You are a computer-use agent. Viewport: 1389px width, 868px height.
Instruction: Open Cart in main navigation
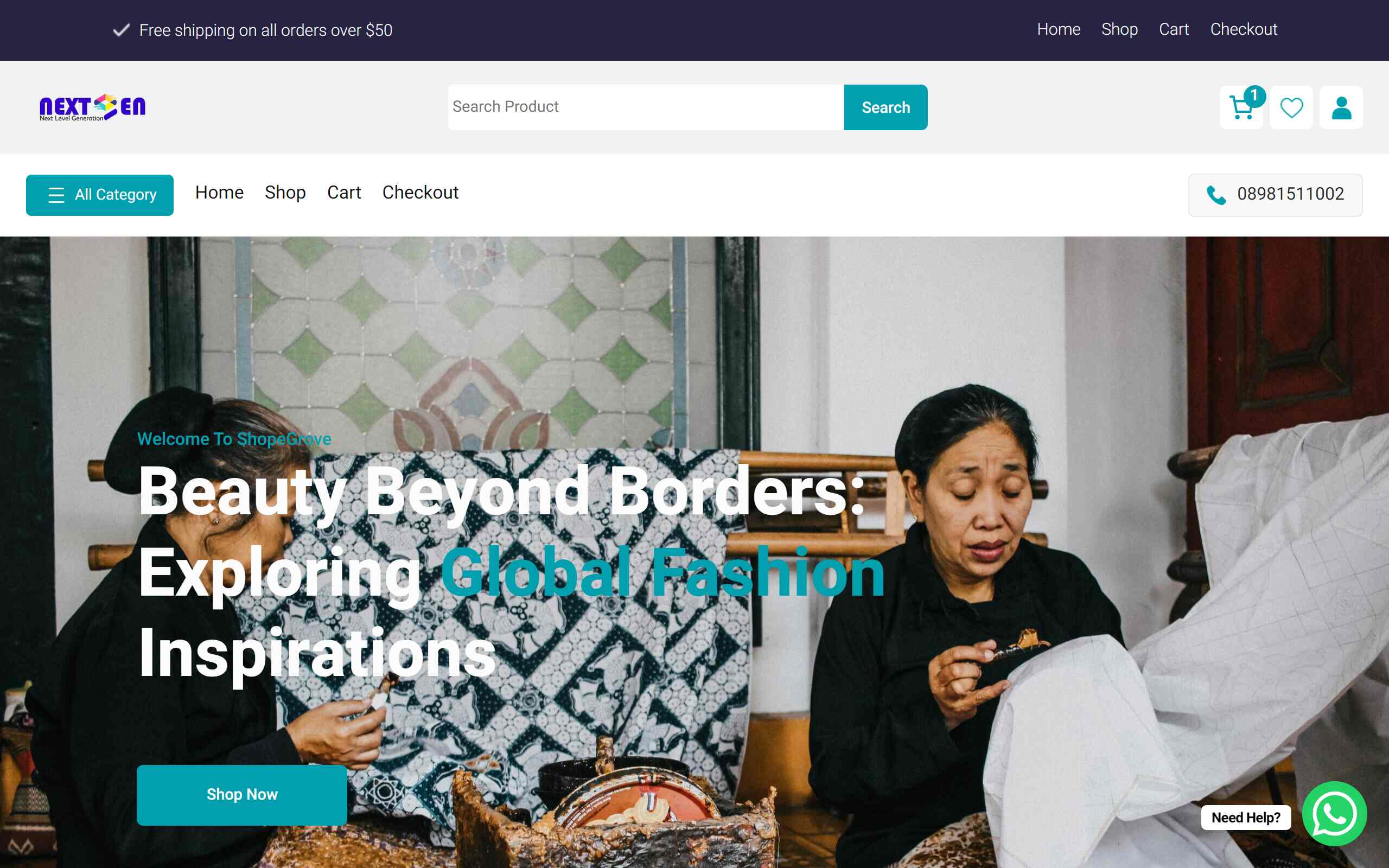344,192
